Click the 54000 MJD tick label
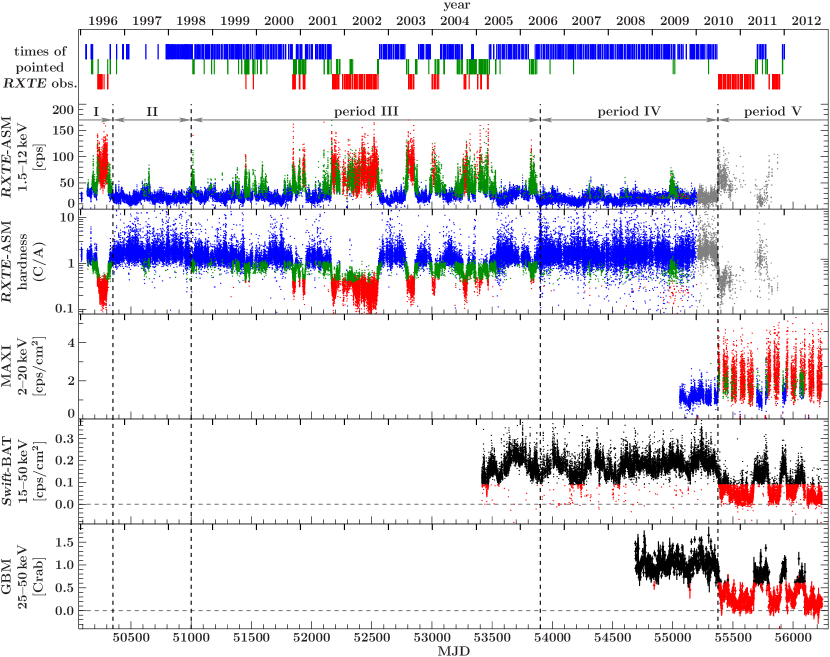Screen dimensions: 830x657 [x=552, y=637]
